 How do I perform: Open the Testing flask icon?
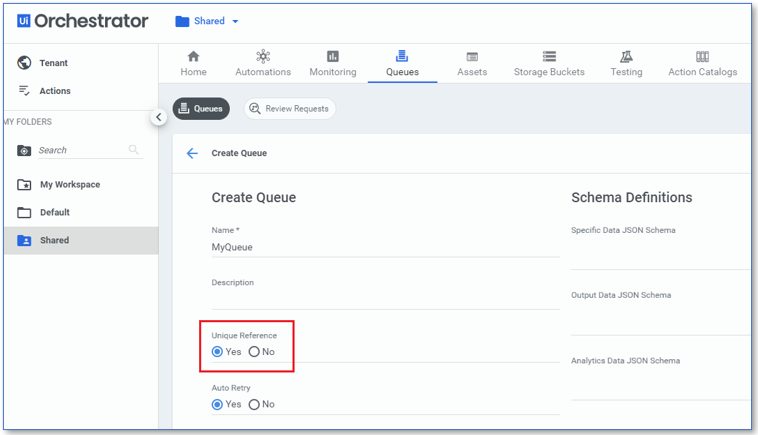point(626,57)
